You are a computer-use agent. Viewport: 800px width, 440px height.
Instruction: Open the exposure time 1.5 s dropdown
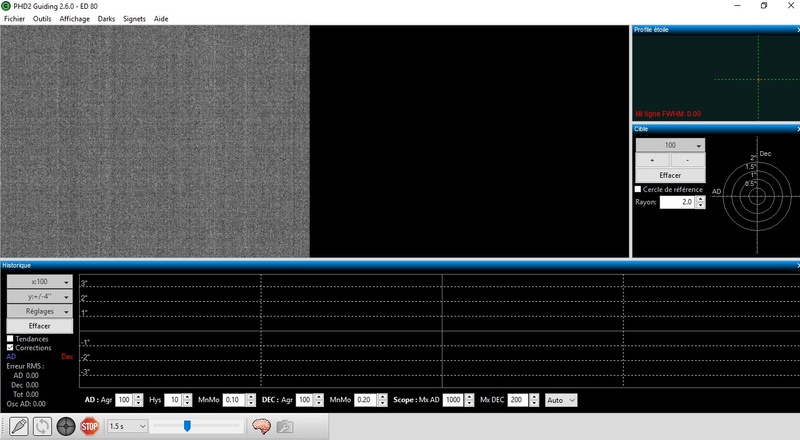[127, 426]
